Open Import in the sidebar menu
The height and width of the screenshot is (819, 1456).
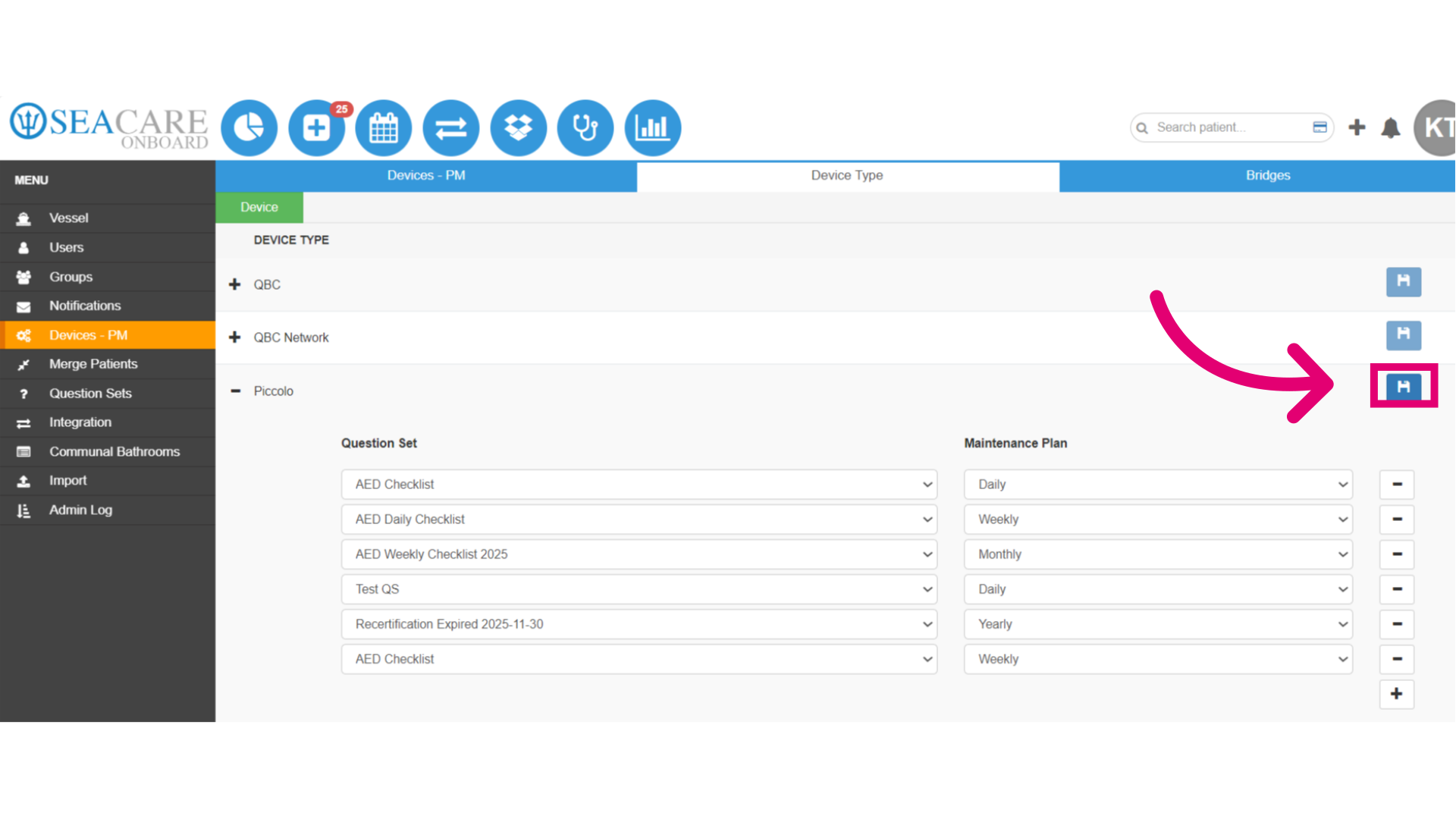108,481
